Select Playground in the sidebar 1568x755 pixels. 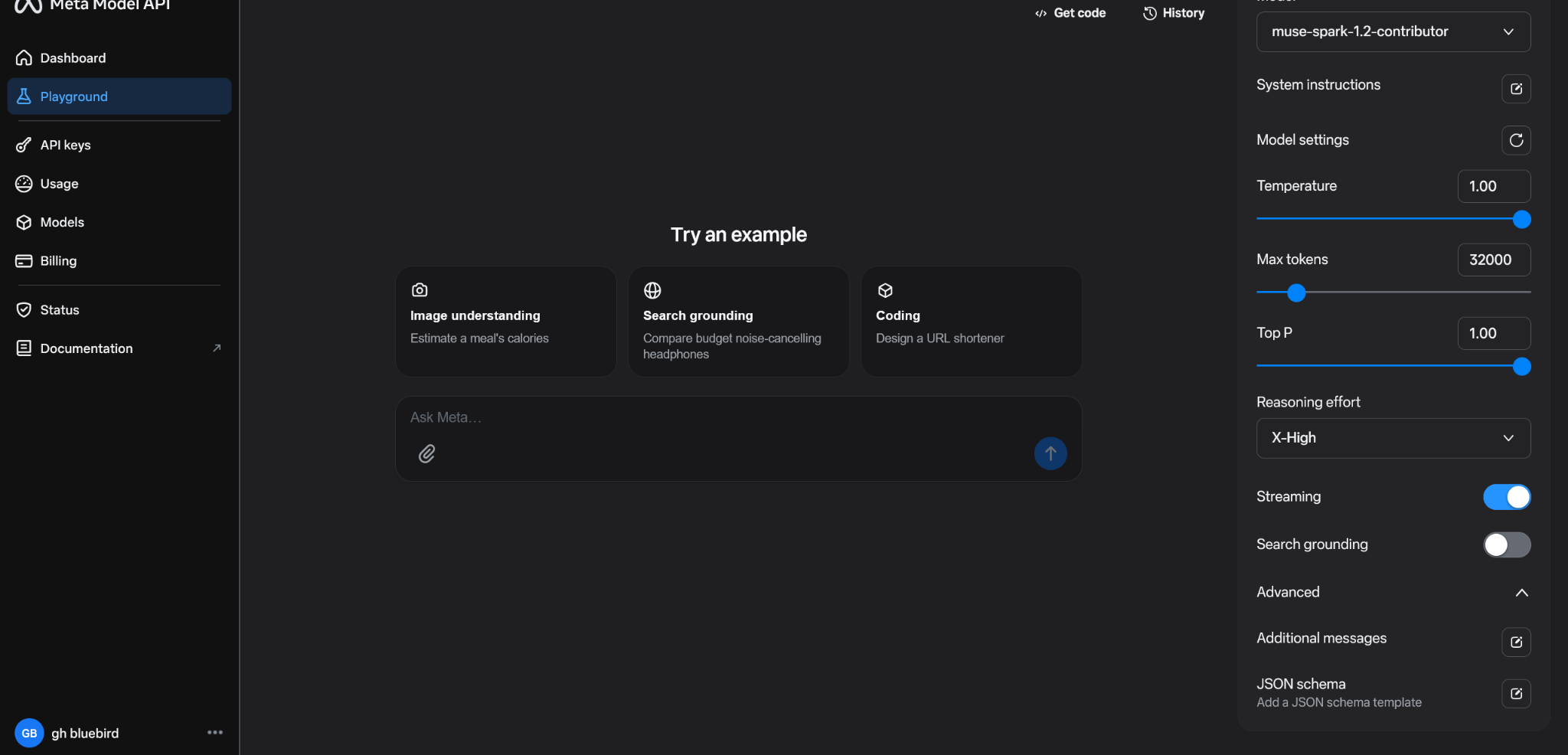pos(119,96)
